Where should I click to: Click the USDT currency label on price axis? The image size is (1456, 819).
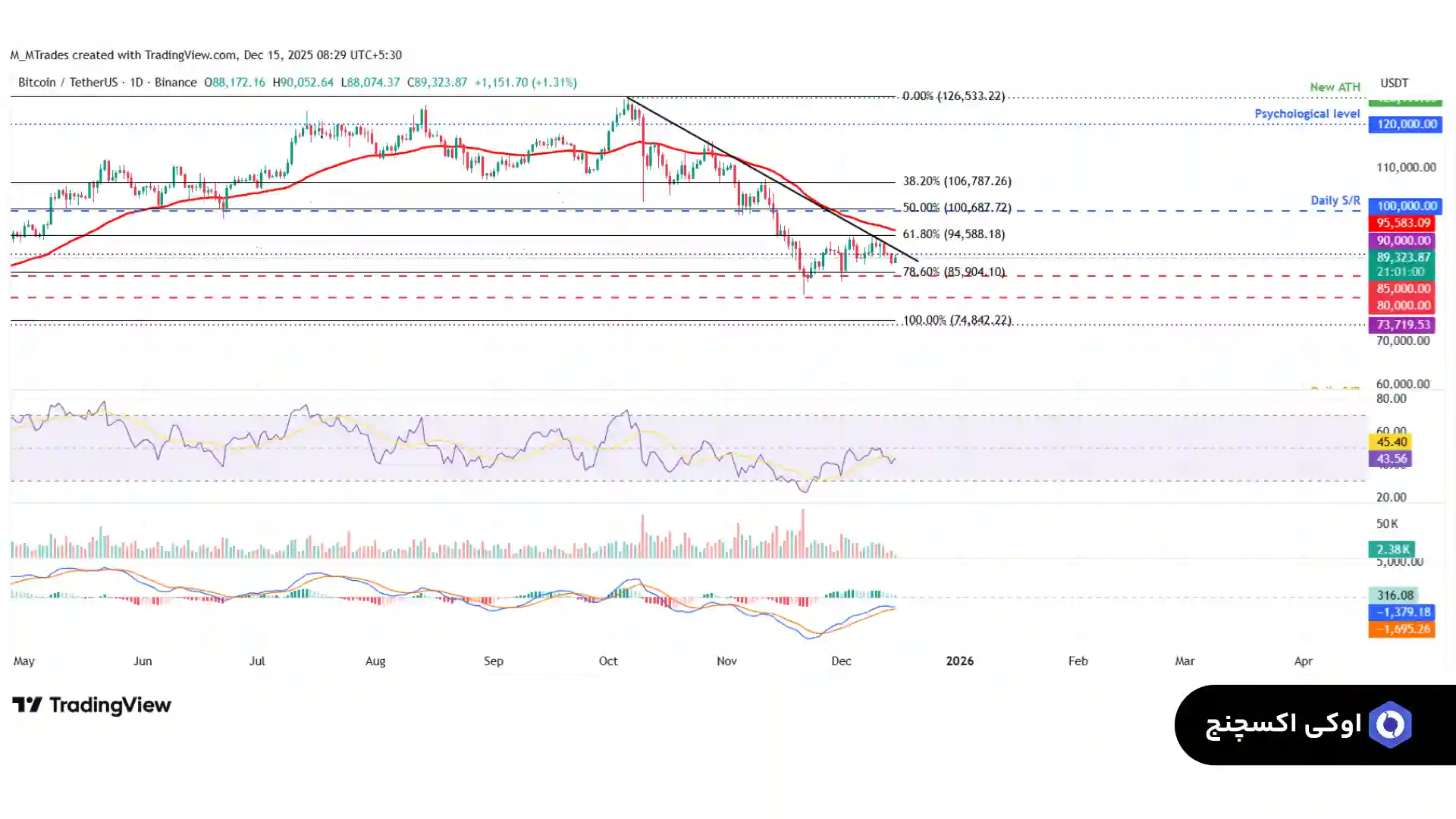1394,83
